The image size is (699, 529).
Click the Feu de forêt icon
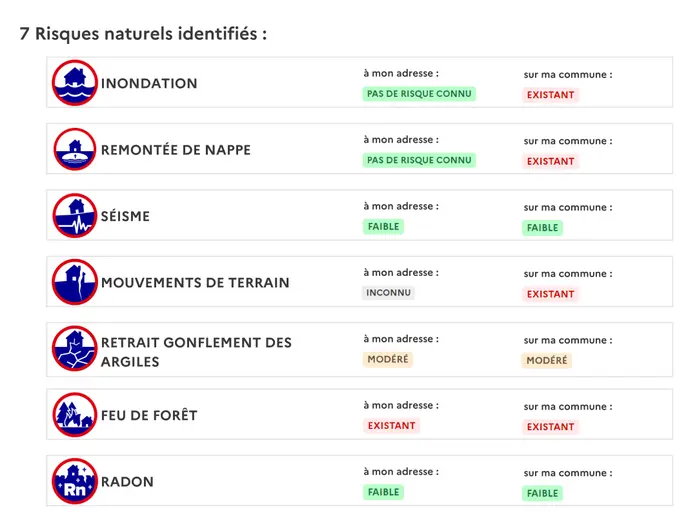[x=74, y=414]
